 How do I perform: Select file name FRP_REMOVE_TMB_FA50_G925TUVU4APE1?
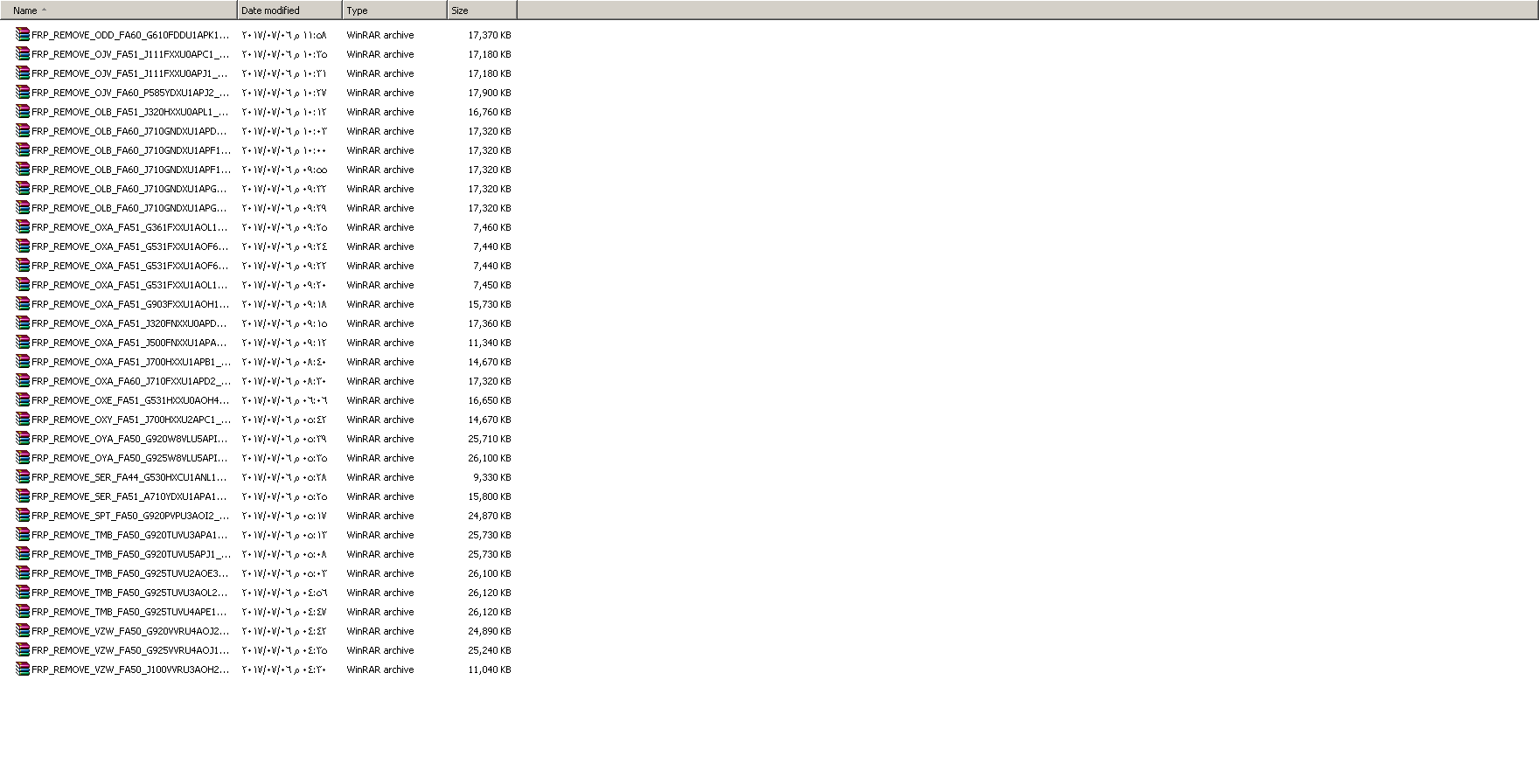(130, 612)
